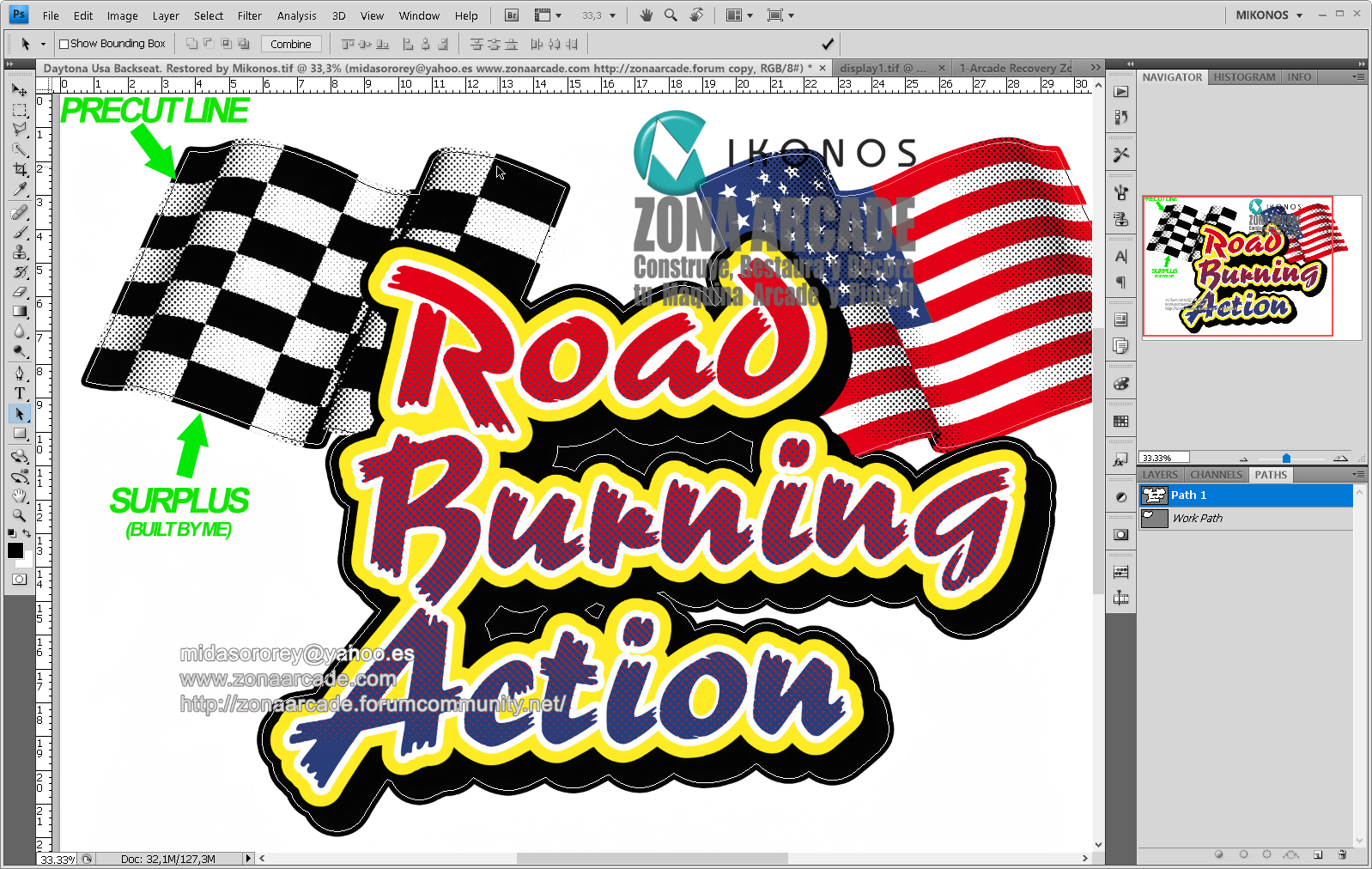The image size is (1372, 869).
Task: Select the Brush tool
Action: click(19, 232)
